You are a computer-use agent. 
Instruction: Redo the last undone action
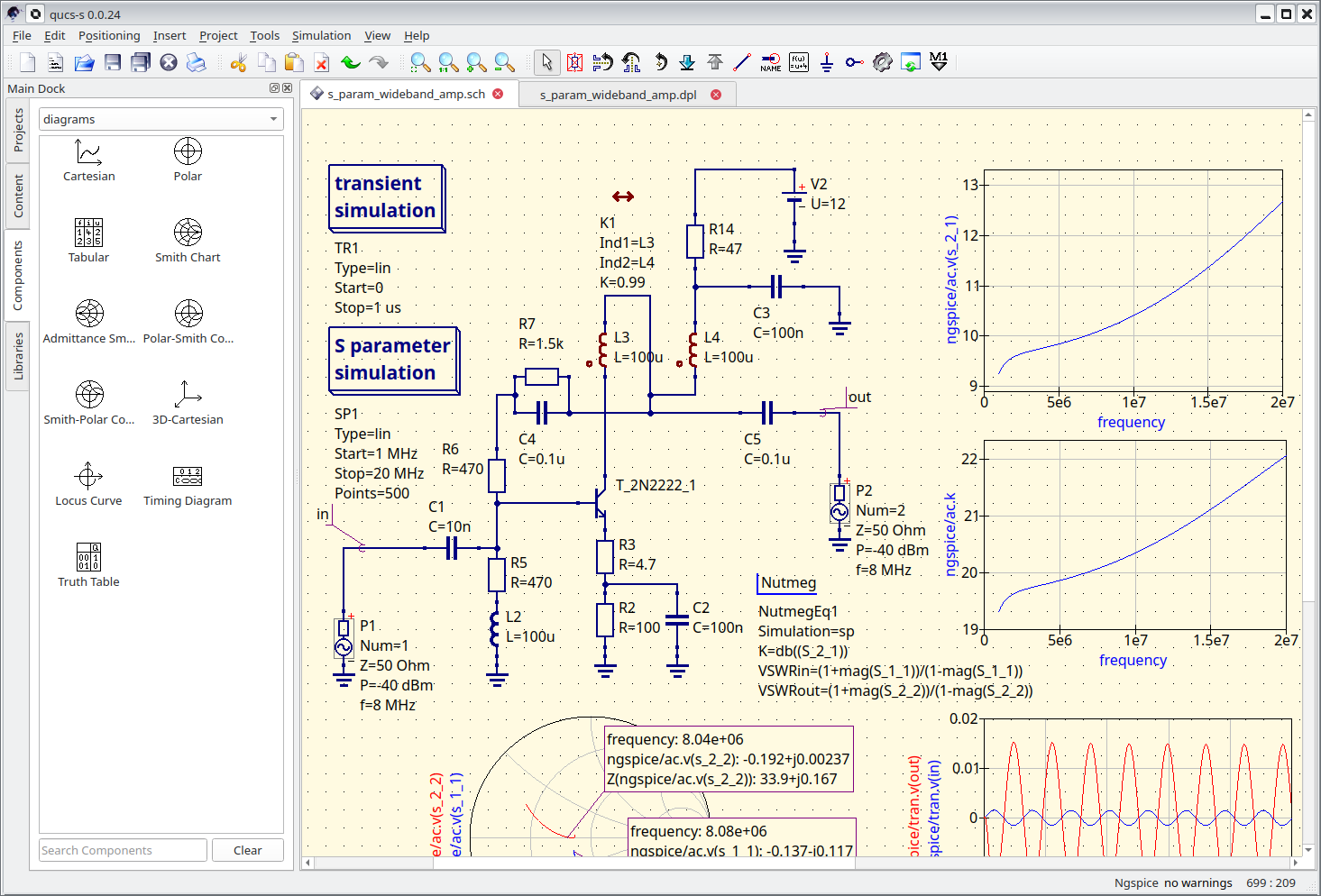point(378,62)
